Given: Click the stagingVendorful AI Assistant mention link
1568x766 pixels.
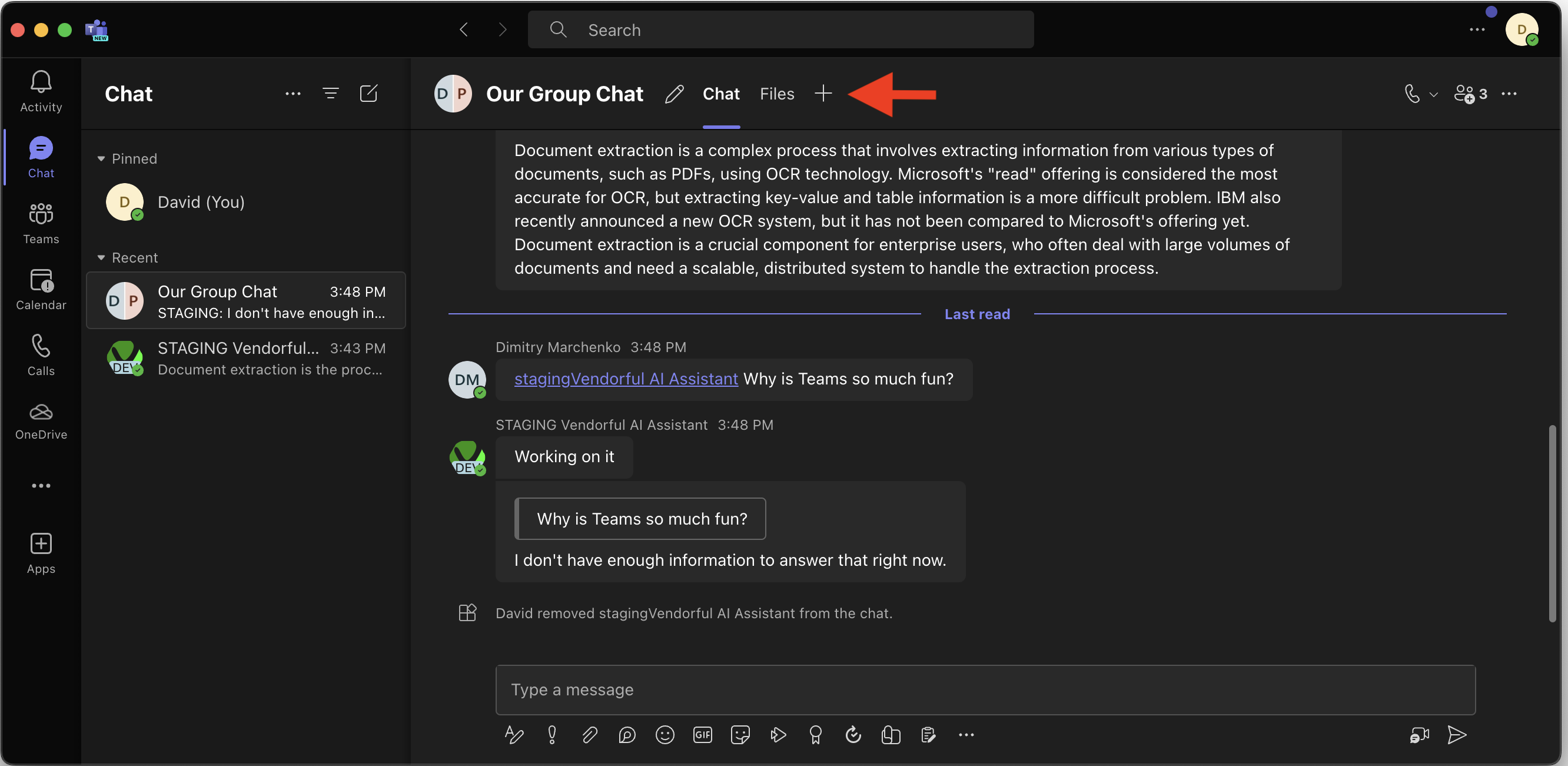Looking at the screenshot, I should [626, 379].
